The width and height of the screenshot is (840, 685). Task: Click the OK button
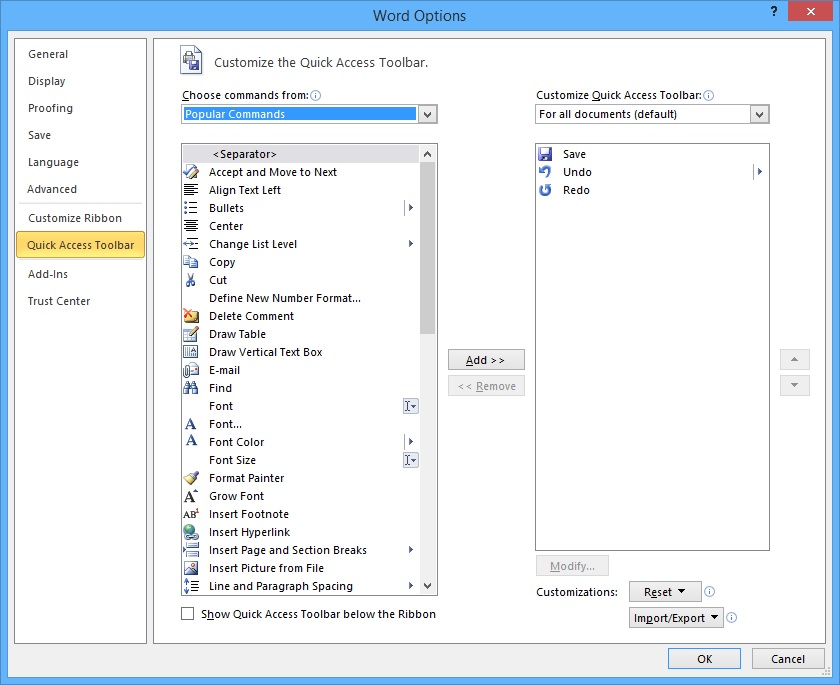tap(704, 658)
